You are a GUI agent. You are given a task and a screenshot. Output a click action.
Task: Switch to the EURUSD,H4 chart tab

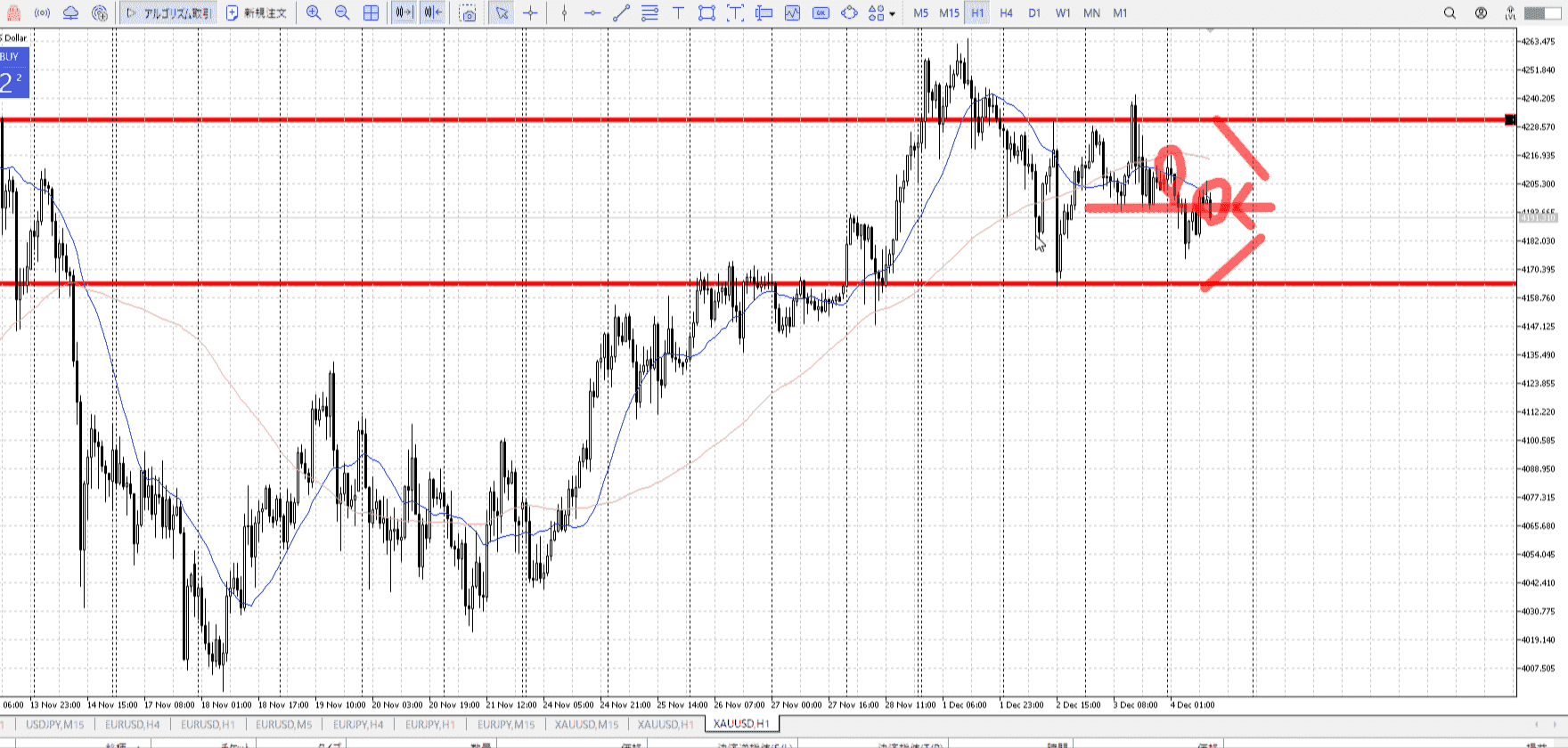pos(133,724)
